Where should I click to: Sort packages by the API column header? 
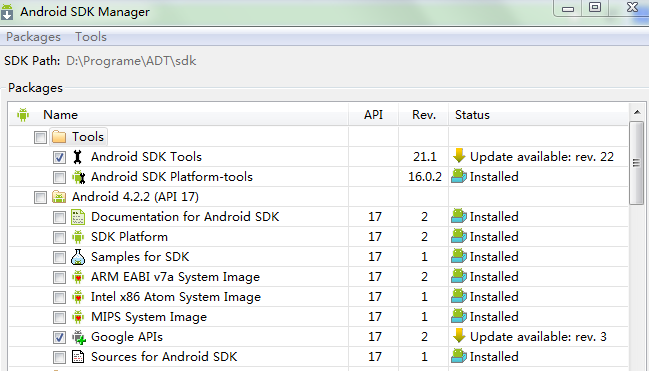[373, 115]
